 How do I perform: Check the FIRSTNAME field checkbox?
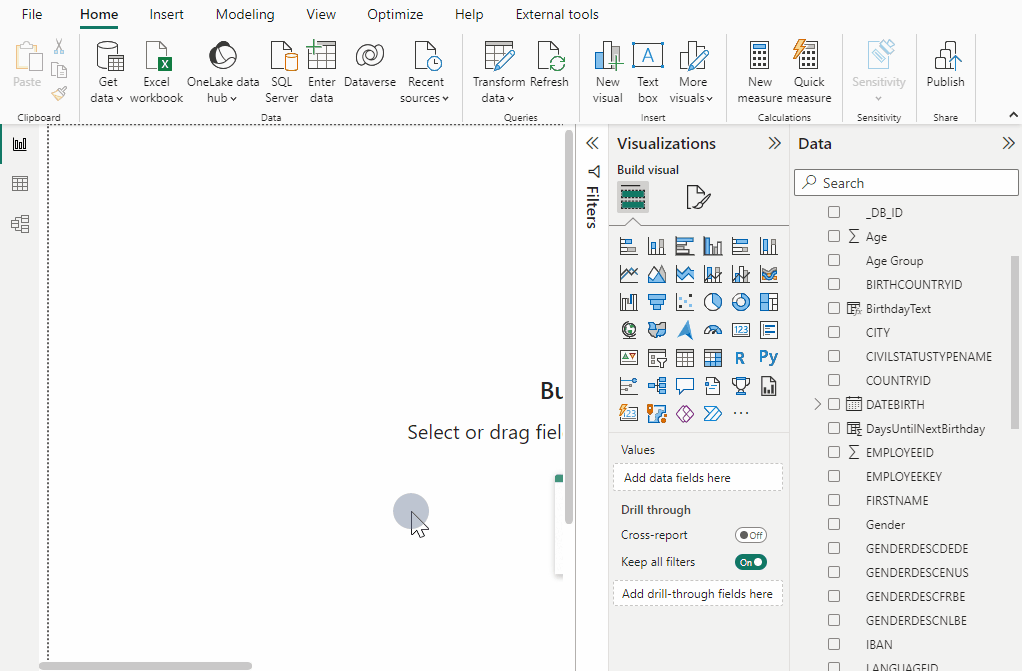834,500
